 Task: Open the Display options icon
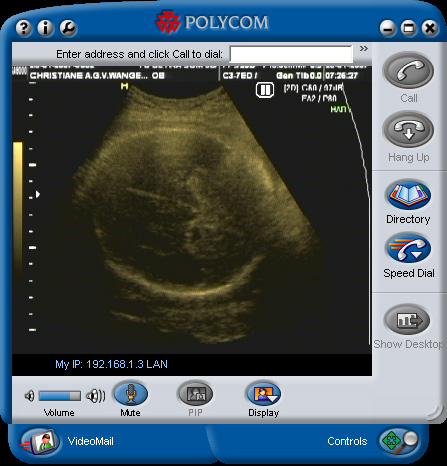tap(264, 393)
